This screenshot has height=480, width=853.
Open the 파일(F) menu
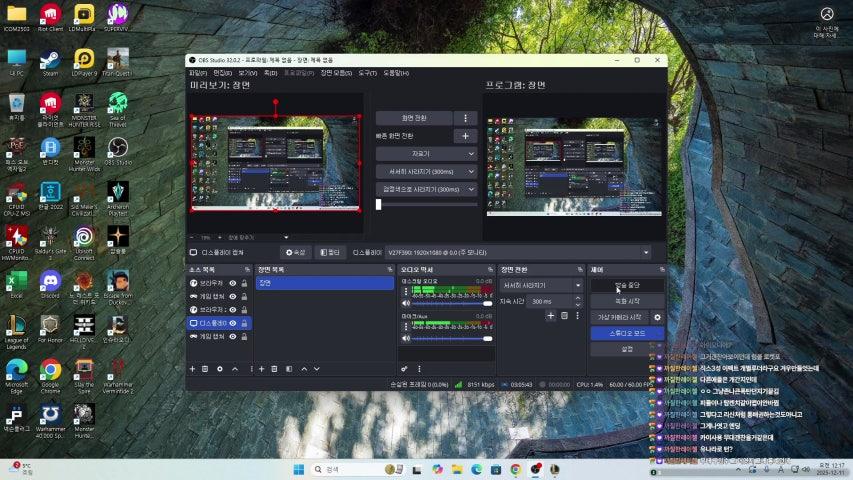197,73
